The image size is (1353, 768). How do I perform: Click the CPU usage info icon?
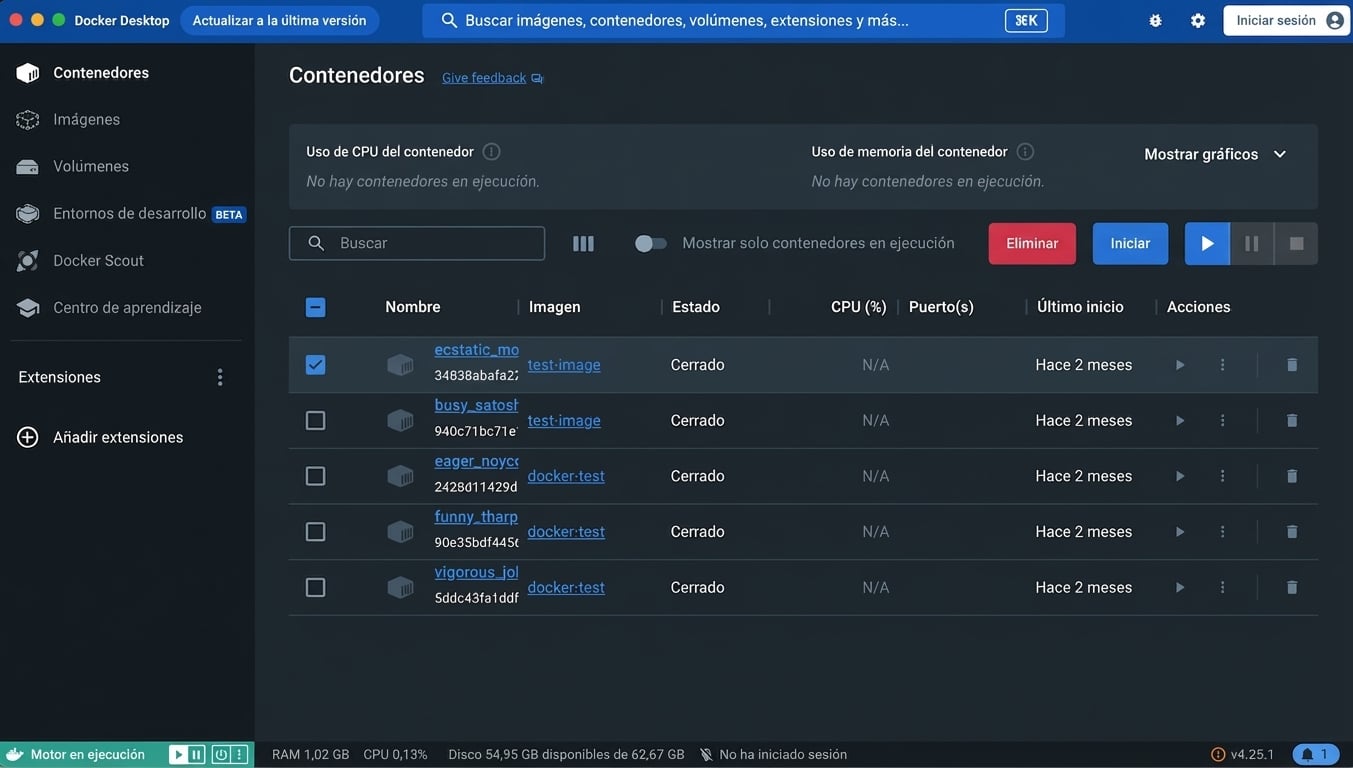491,152
